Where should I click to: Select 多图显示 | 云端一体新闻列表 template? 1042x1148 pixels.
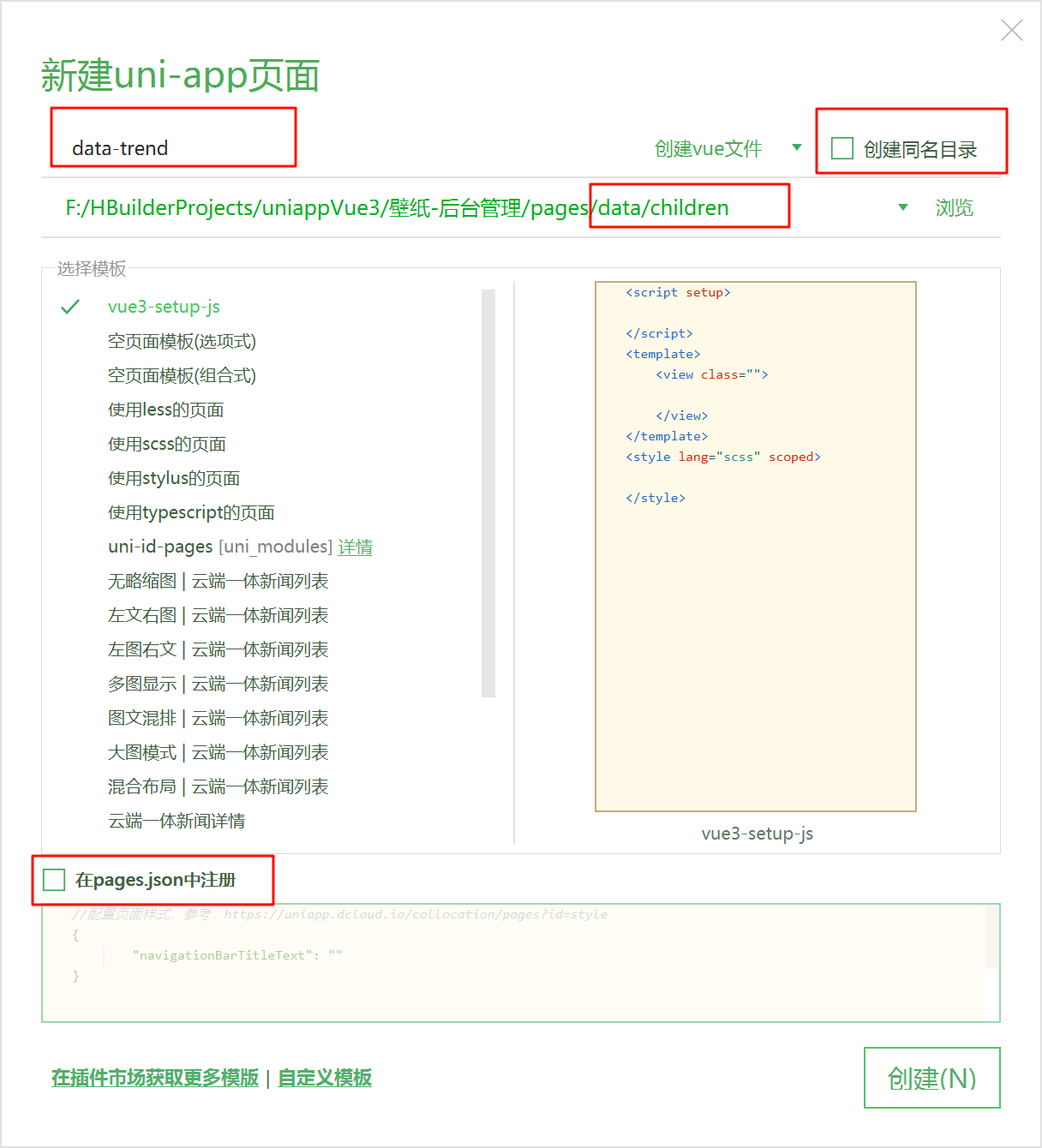coord(218,684)
